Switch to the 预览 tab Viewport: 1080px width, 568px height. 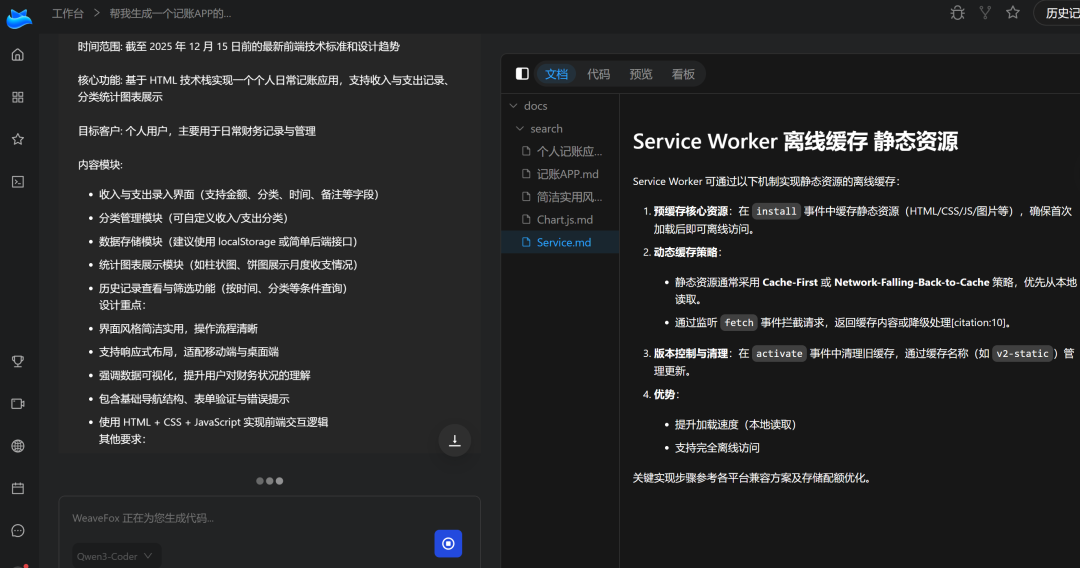point(641,74)
